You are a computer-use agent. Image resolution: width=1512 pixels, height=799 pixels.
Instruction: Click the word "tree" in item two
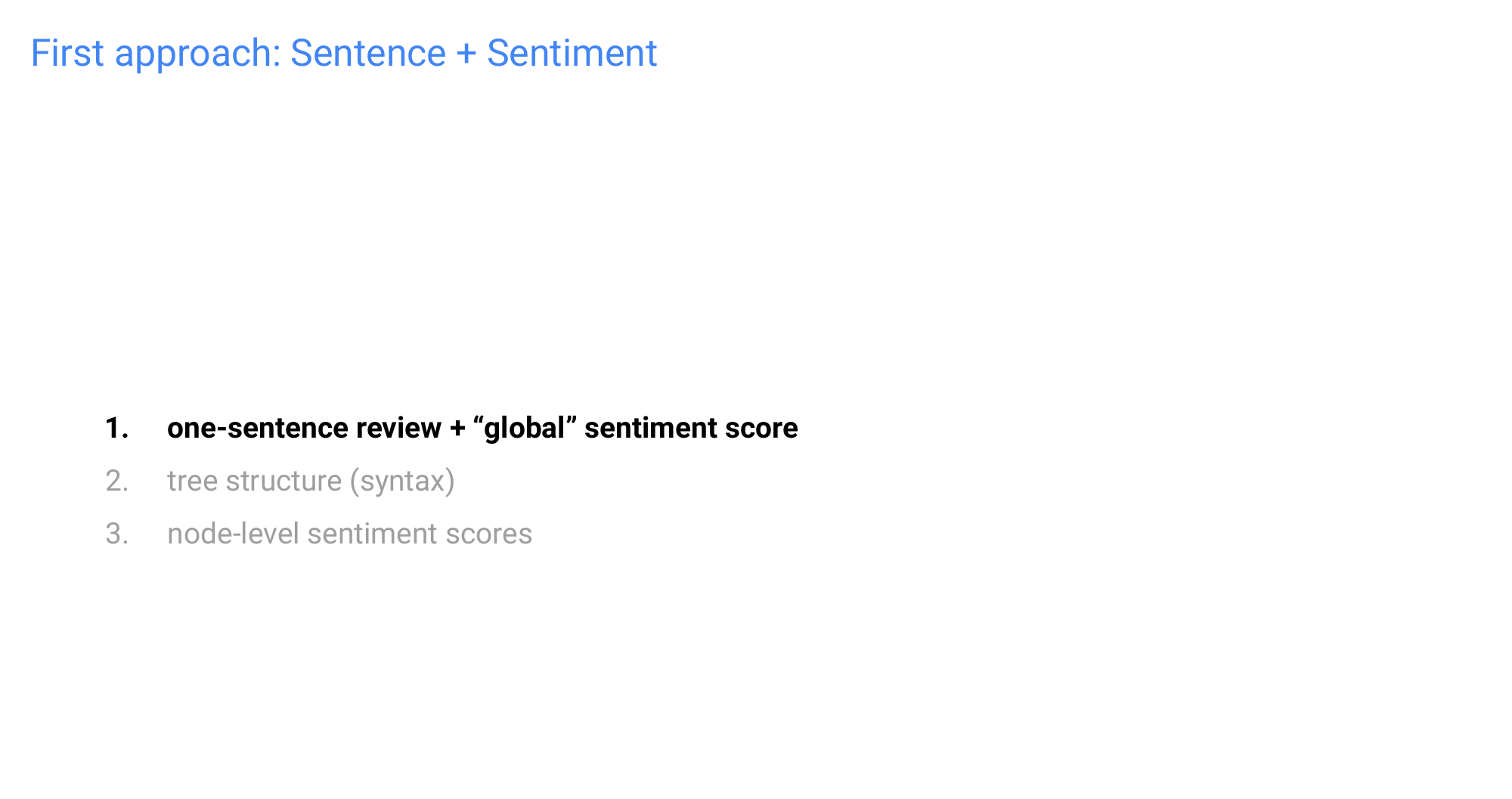(192, 482)
